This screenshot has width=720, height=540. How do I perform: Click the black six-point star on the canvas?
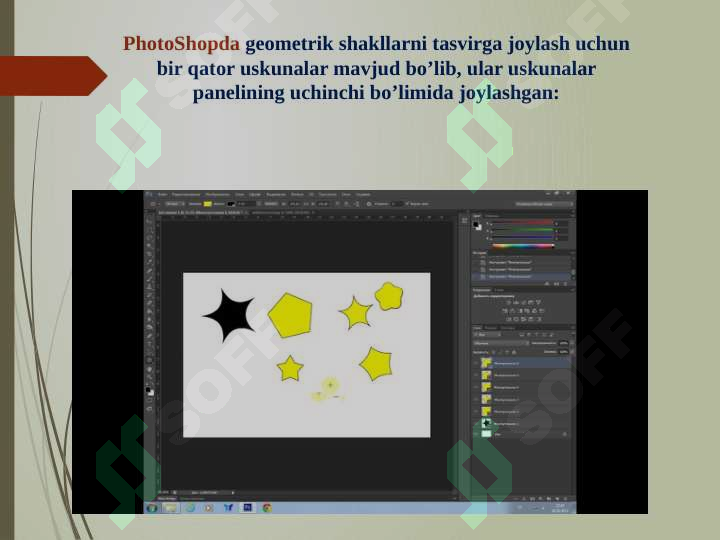pyautogui.click(x=231, y=316)
